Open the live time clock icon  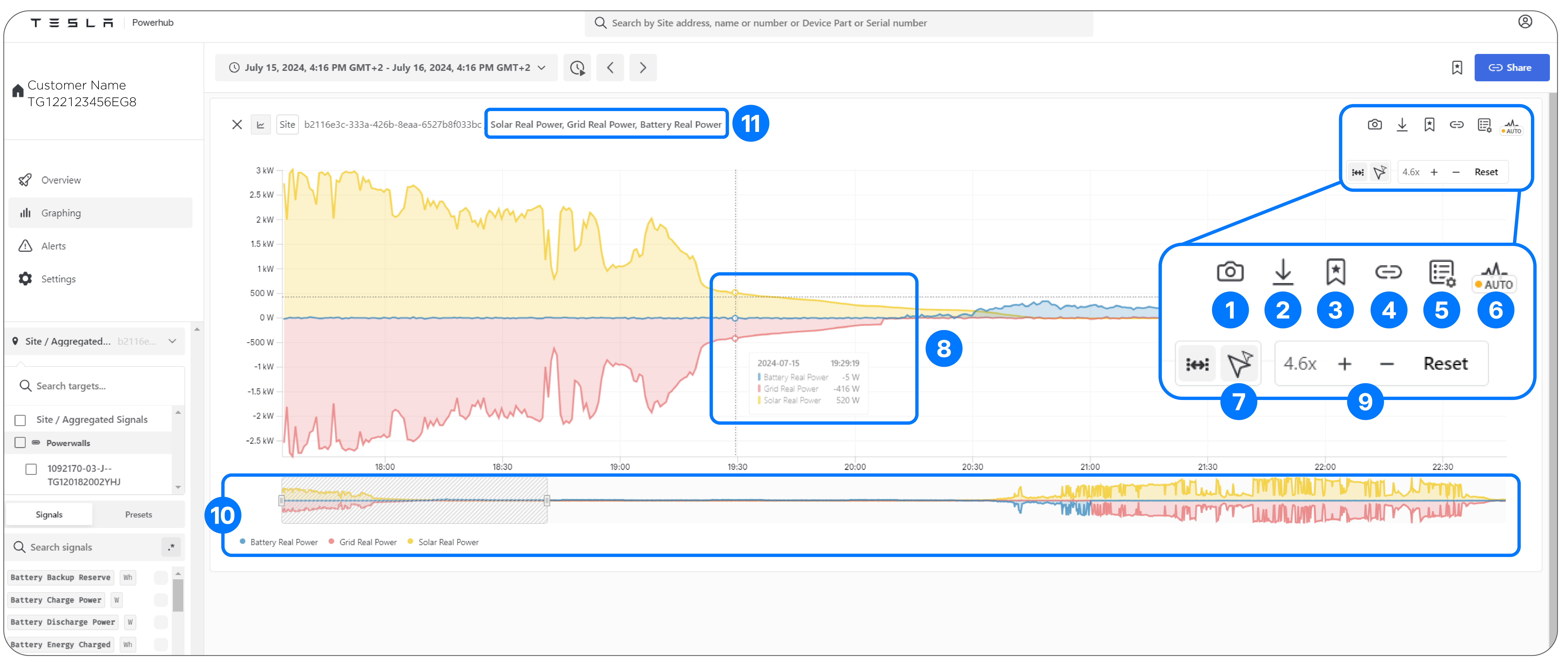577,68
